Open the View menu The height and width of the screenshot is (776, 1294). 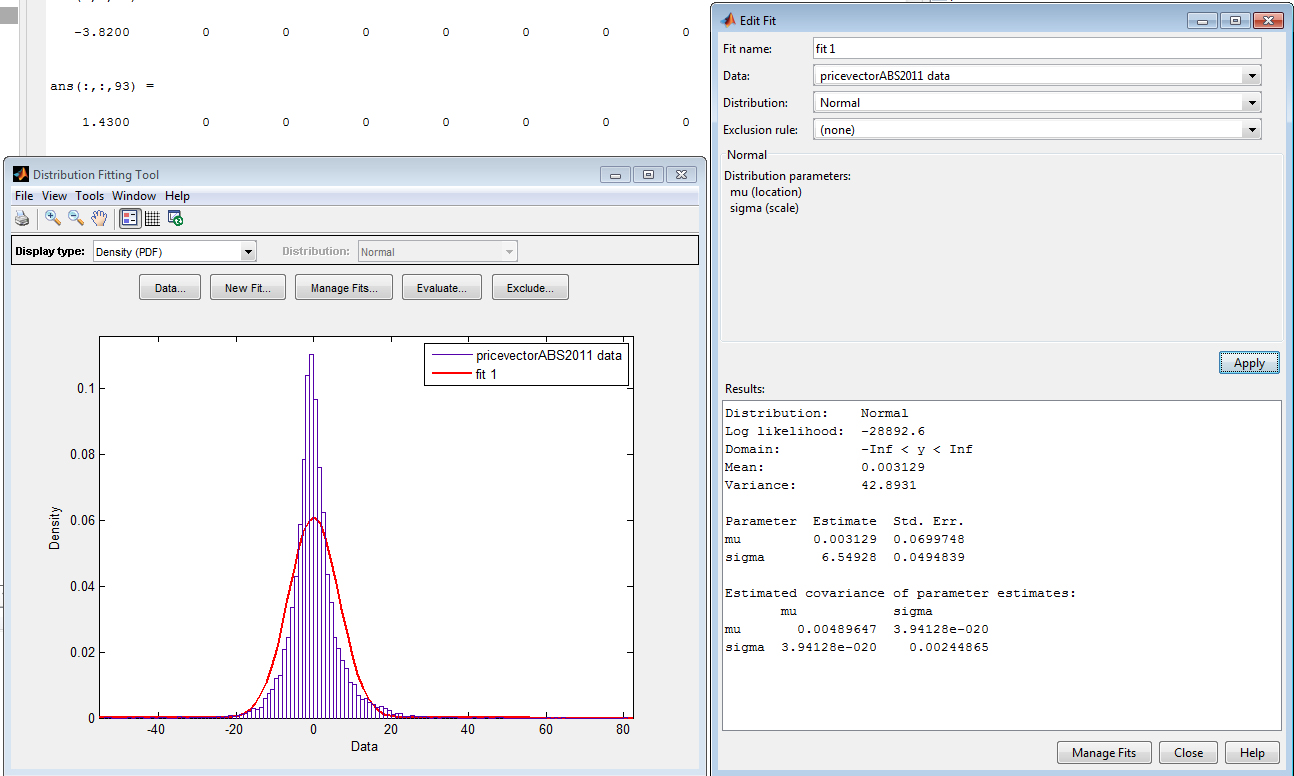[55, 196]
